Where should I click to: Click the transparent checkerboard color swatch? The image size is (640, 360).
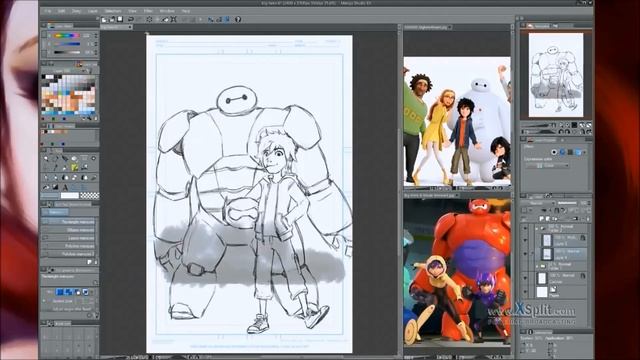coord(90,196)
